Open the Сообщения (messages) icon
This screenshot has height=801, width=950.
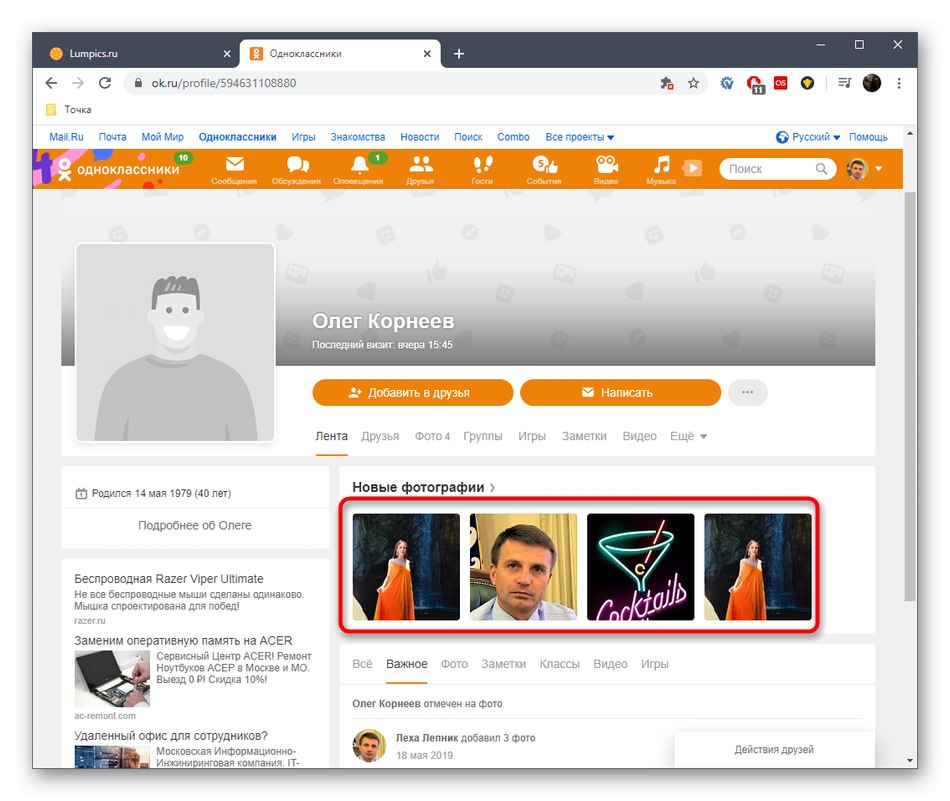[236, 168]
